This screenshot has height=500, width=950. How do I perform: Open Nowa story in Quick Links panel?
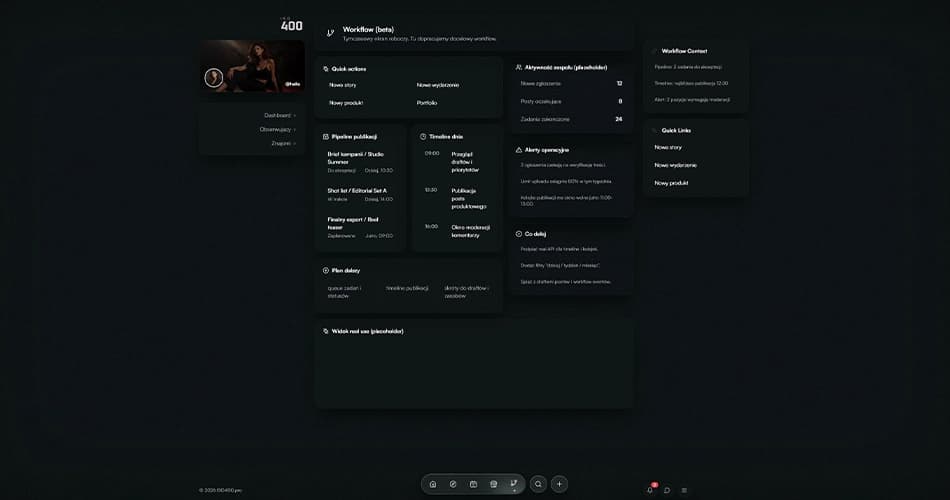pyautogui.click(x=668, y=147)
